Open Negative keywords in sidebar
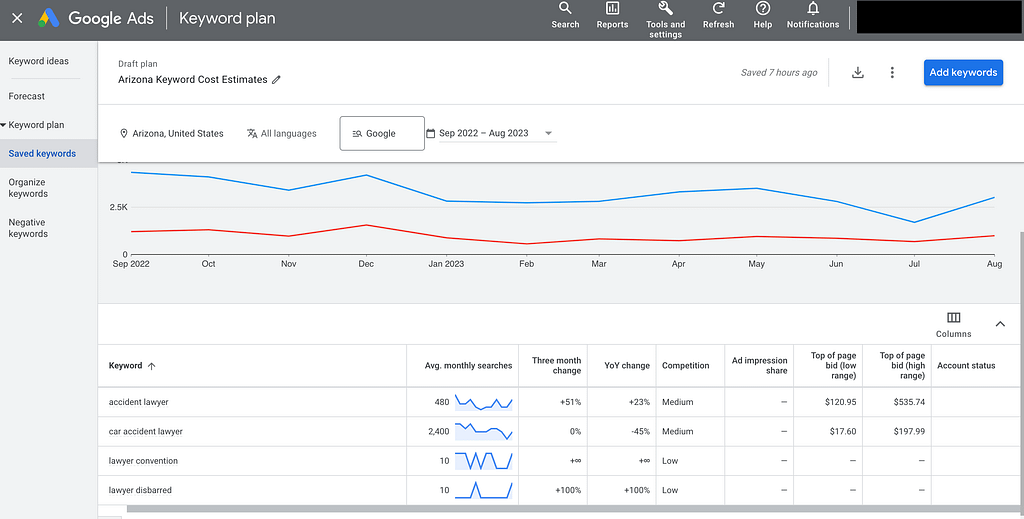1024x519 pixels. pos(28,228)
